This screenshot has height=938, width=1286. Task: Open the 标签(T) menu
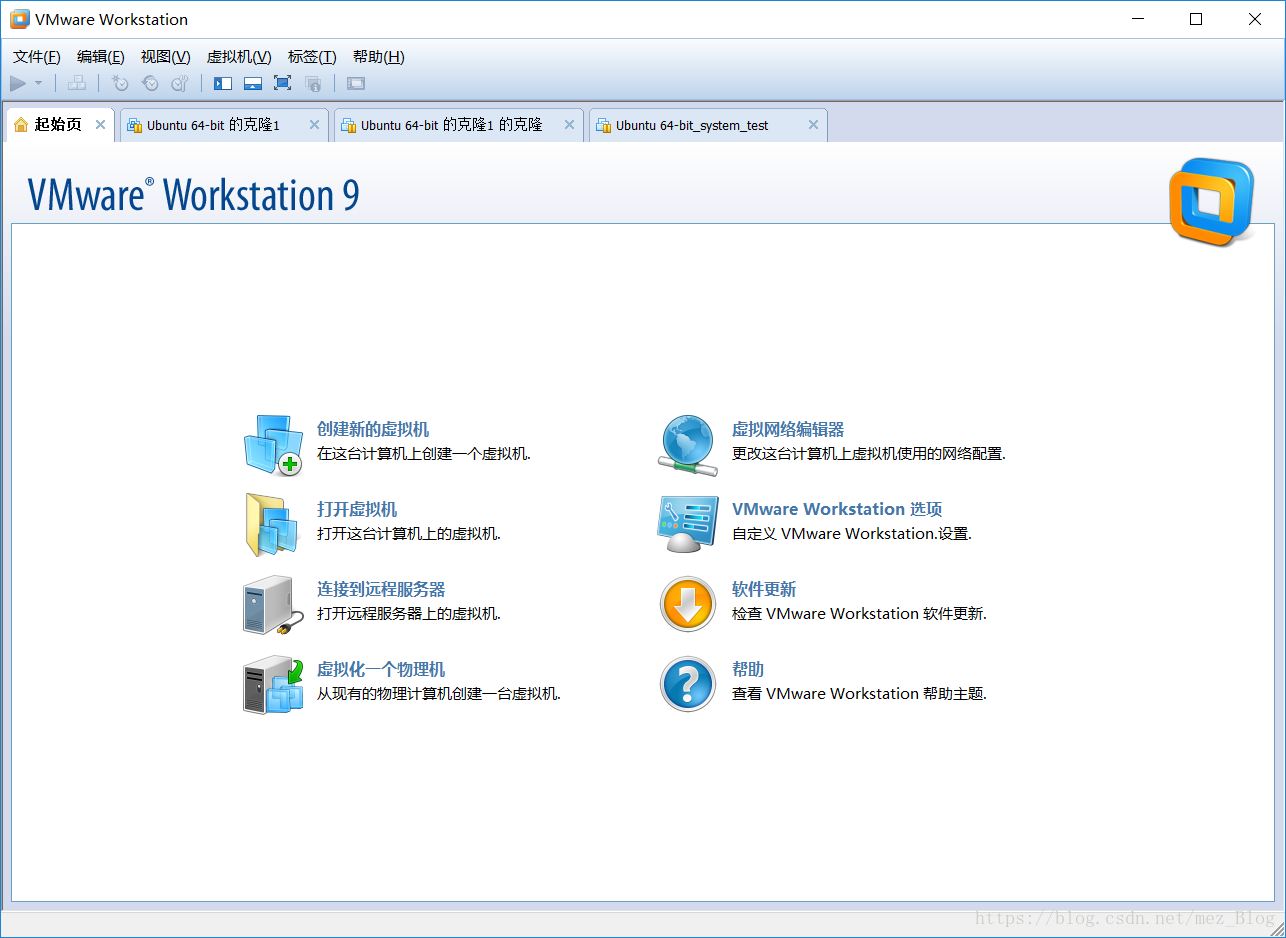(312, 57)
